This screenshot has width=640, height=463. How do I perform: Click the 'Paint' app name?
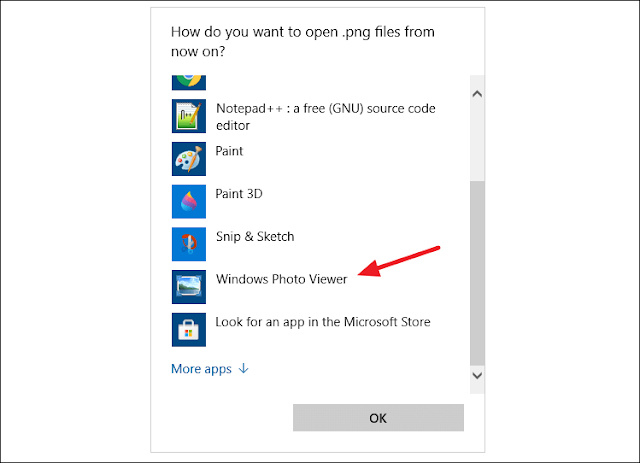point(229,151)
